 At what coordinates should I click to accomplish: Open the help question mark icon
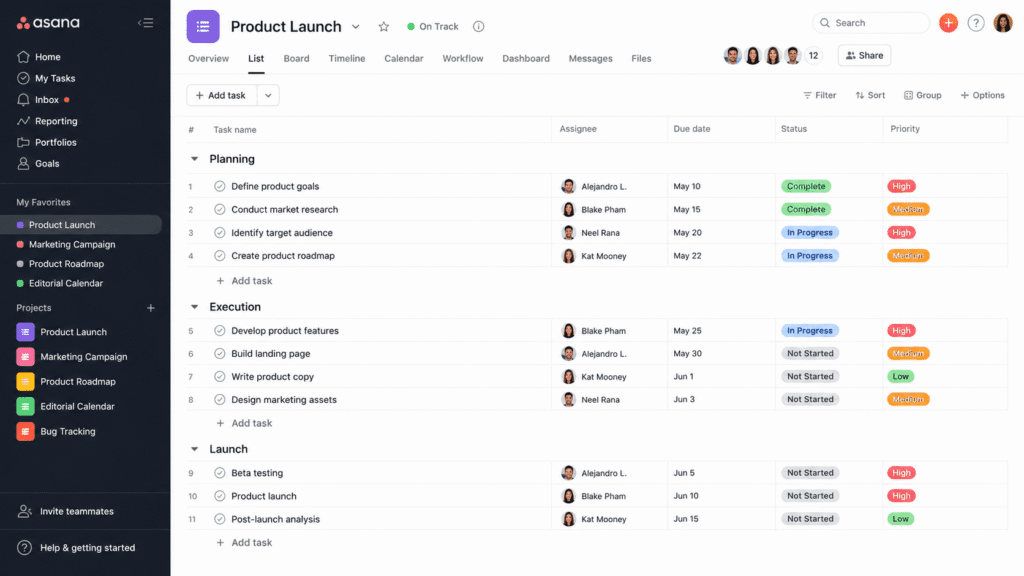coord(976,23)
